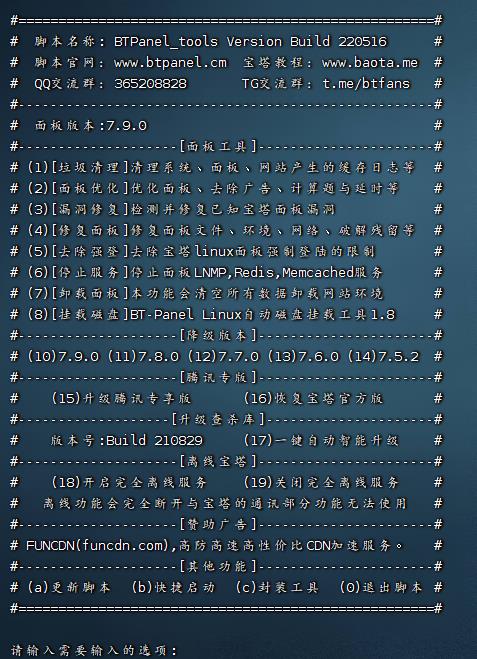Screen dimensions: 477x659
Task: Choose option (2) 面板优化 entry
Action: 213,189
